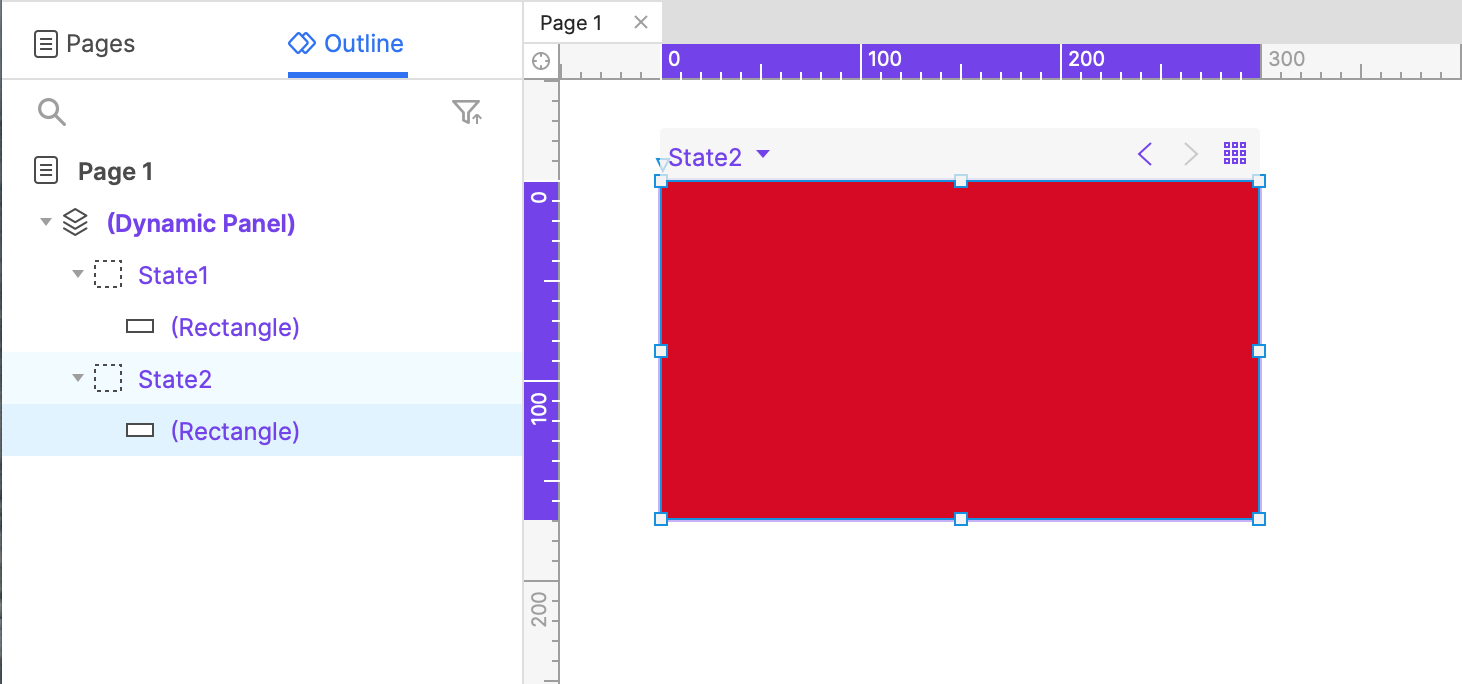Close the Page 1 canvas tab
1462x684 pixels.
pyautogui.click(x=641, y=22)
